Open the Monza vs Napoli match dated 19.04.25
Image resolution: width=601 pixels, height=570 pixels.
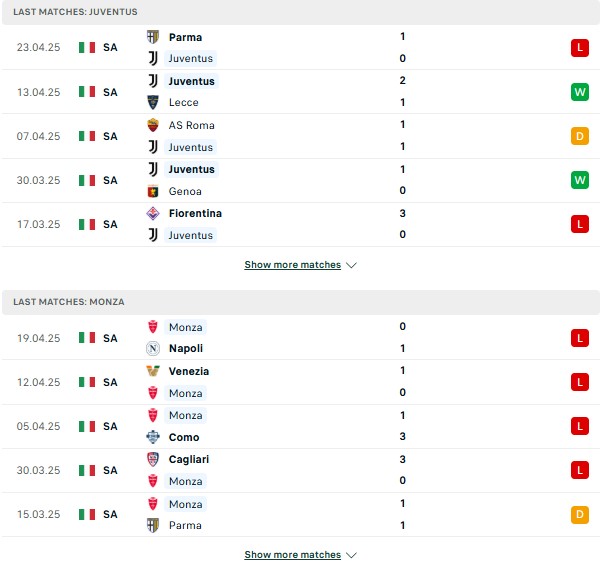301,337
